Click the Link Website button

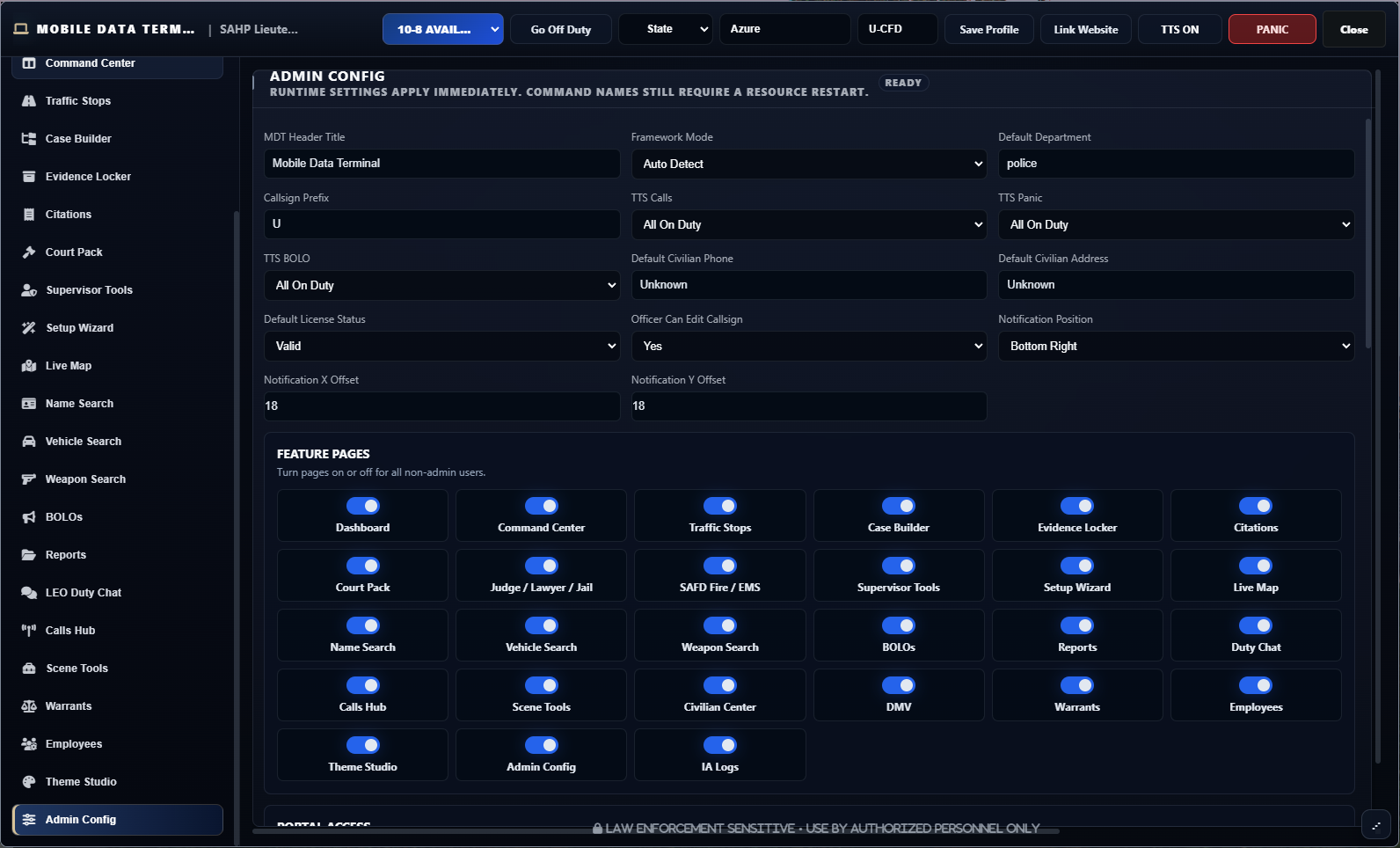point(1086,29)
